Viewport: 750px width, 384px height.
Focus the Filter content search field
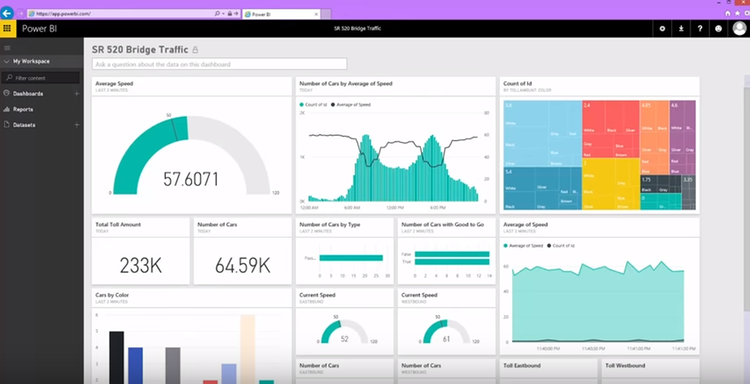41,77
